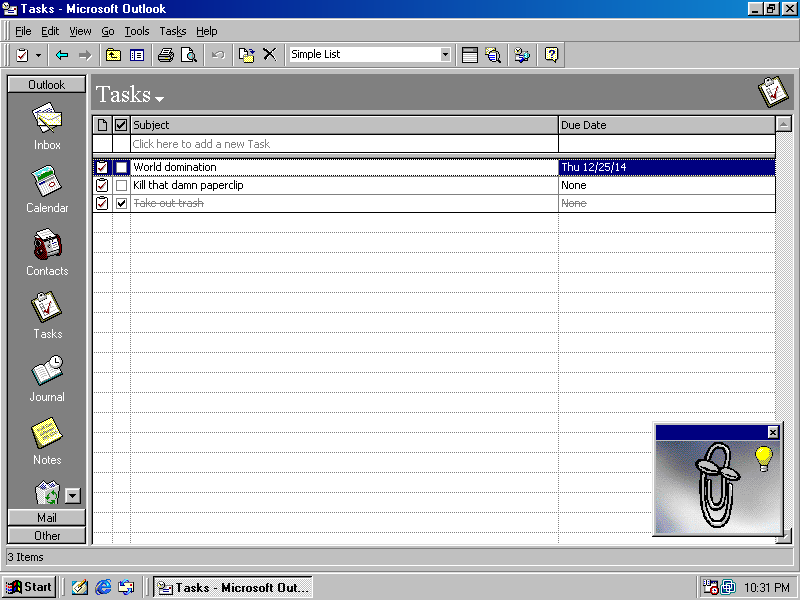Open Contacts from the Outlook bar
This screenshot has height=600, width=800.
coord(47,252)
